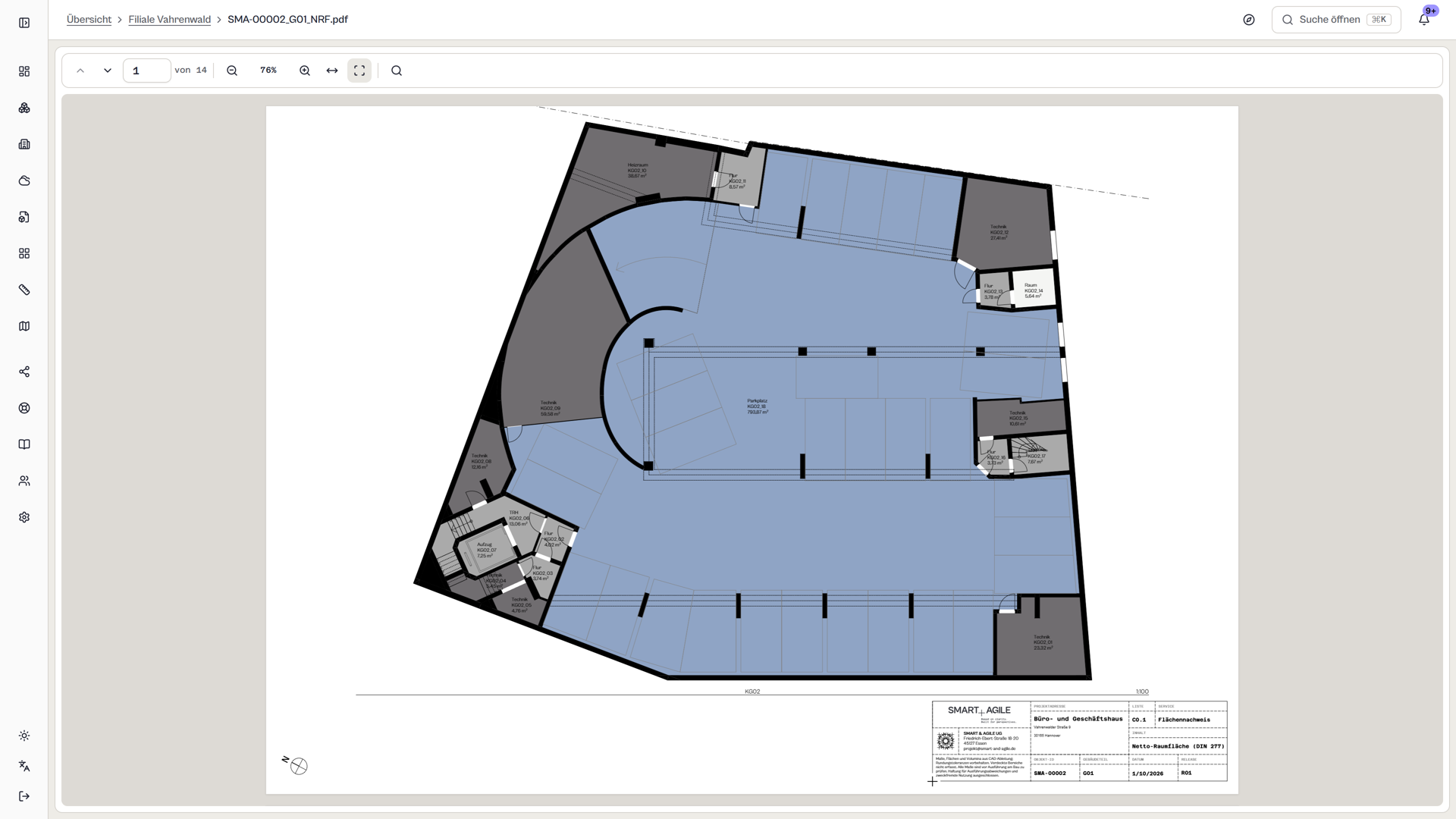
Task: Open the settings gear icon in sidebar
Action: [x=24, y=517]
